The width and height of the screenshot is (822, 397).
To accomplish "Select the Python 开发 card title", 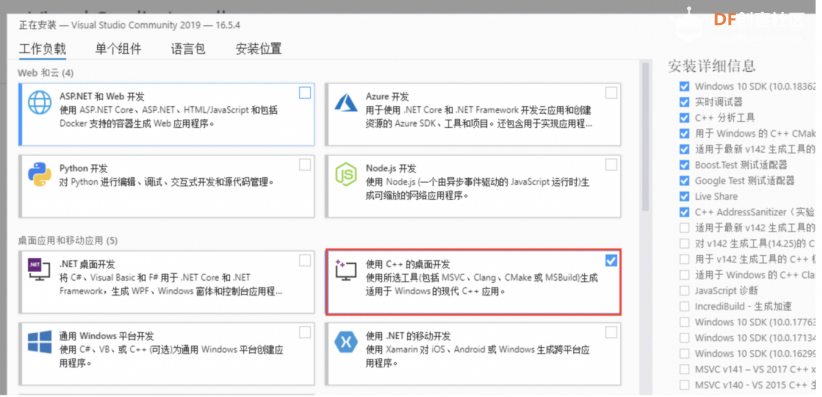I will (x=83, y=168).
